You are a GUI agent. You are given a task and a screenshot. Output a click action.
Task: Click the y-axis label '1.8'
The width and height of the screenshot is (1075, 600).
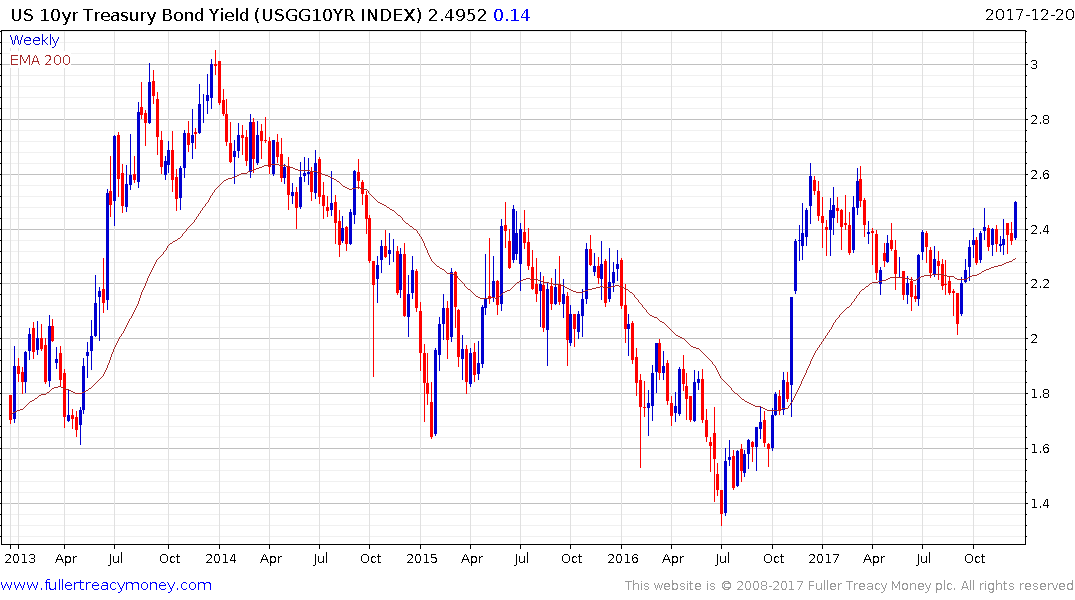click(1040, 394)
